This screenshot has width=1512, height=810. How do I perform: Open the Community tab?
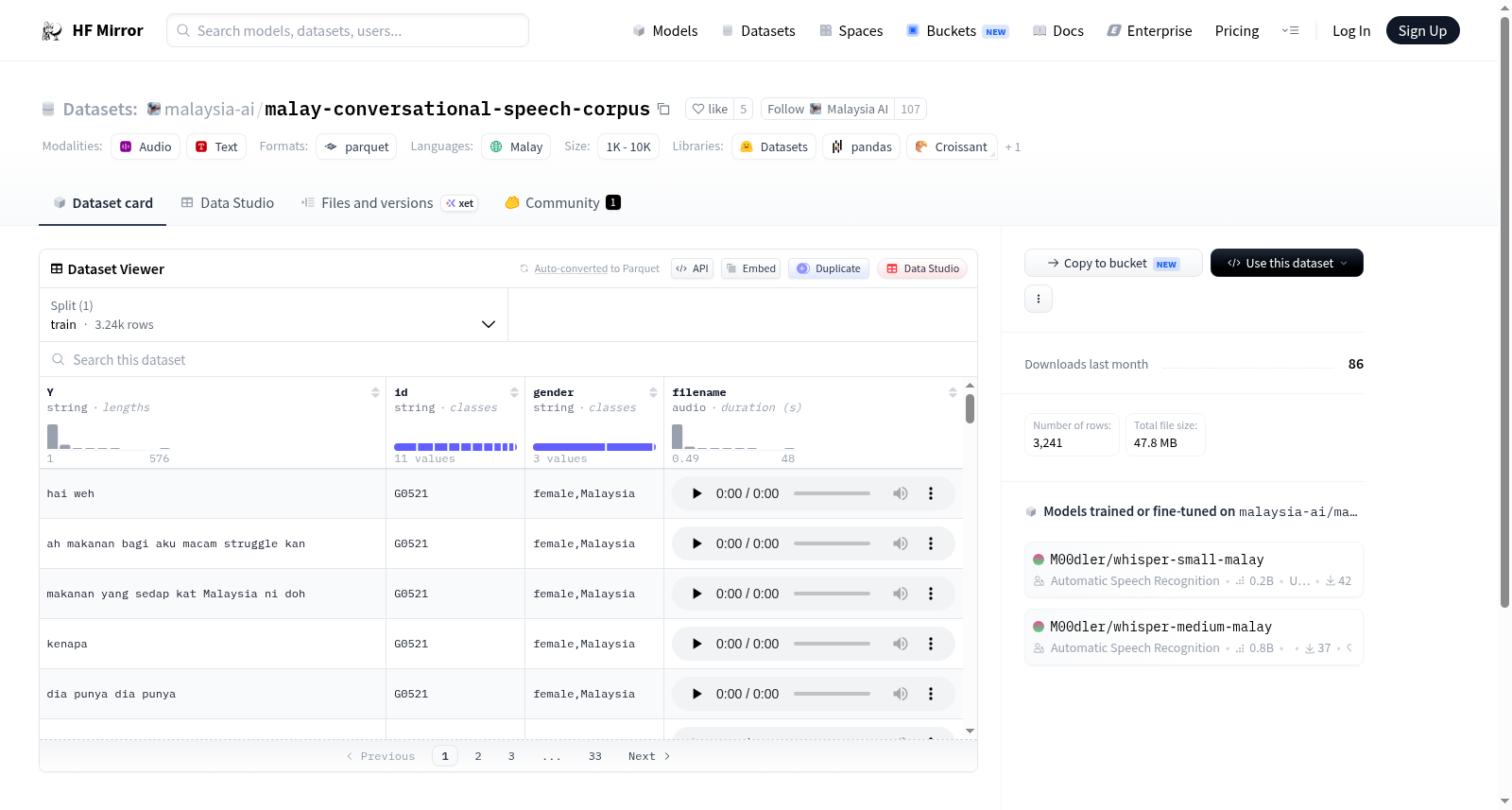(563, 202)
